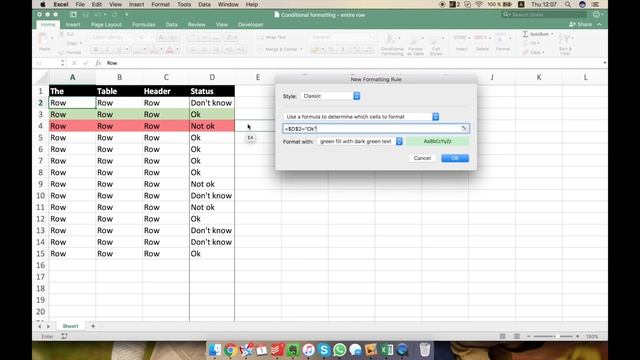Open the Style dropdown showing Classic

[x=330, y=96]
